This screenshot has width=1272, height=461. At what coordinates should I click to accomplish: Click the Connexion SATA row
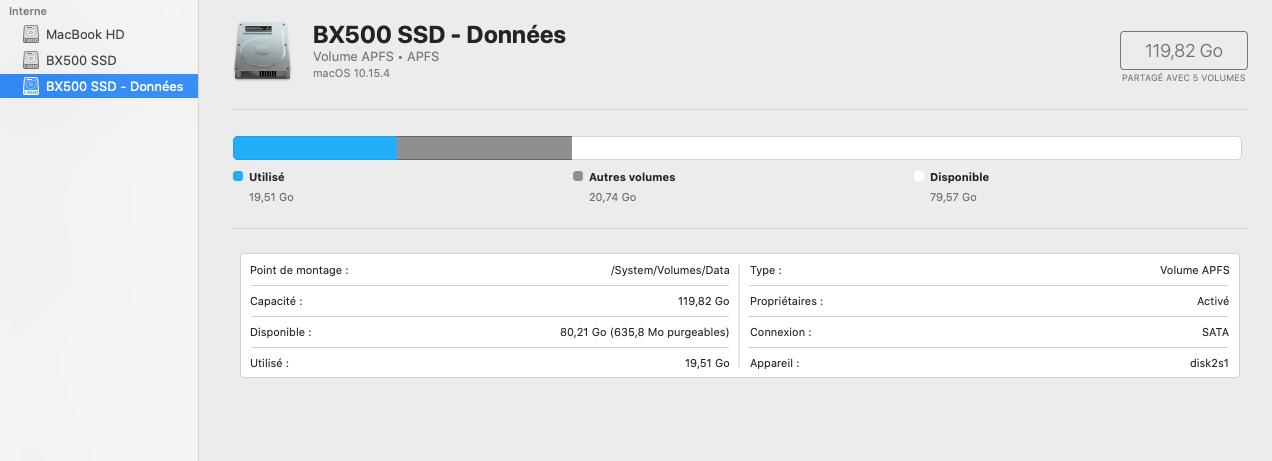(x=990, y=332)
